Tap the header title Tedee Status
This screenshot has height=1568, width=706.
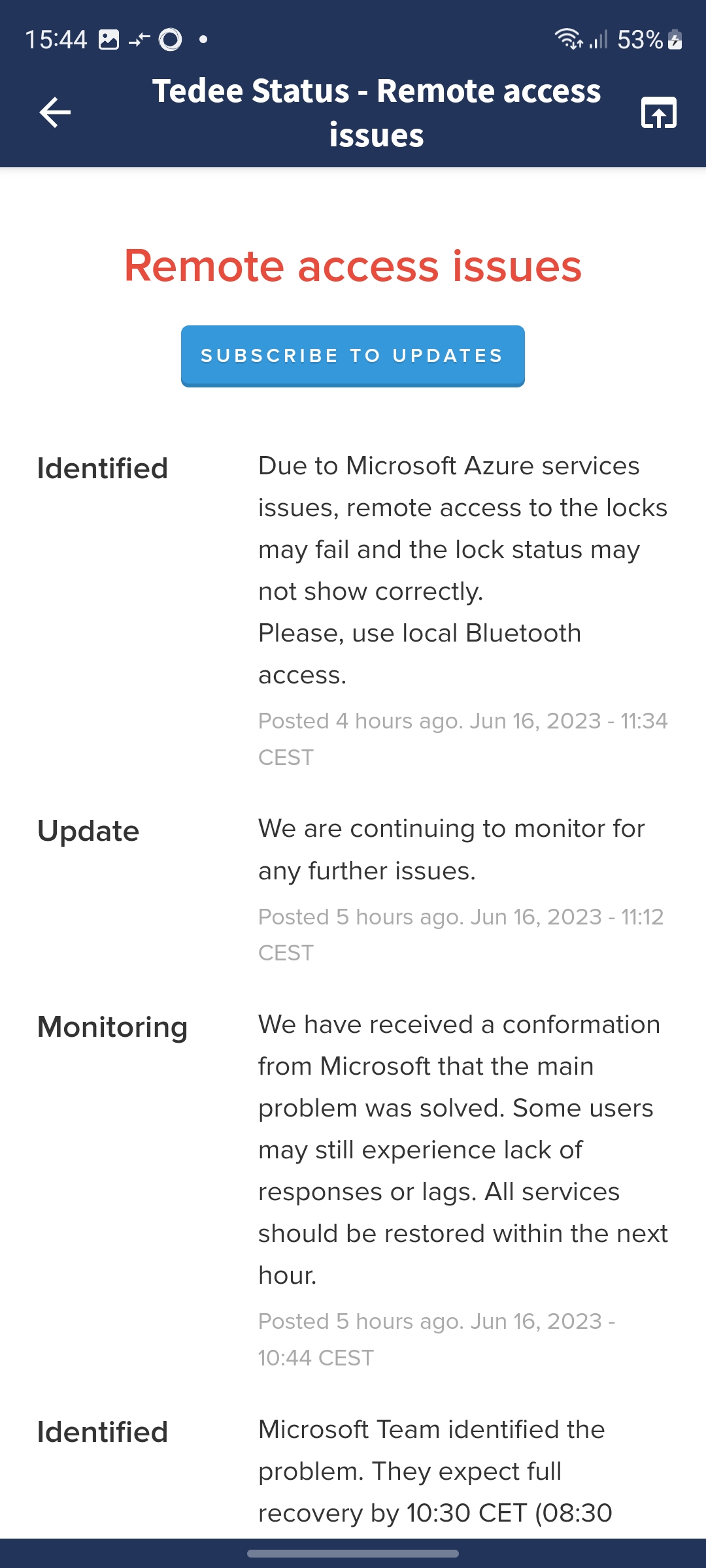(x=377, y=112)
